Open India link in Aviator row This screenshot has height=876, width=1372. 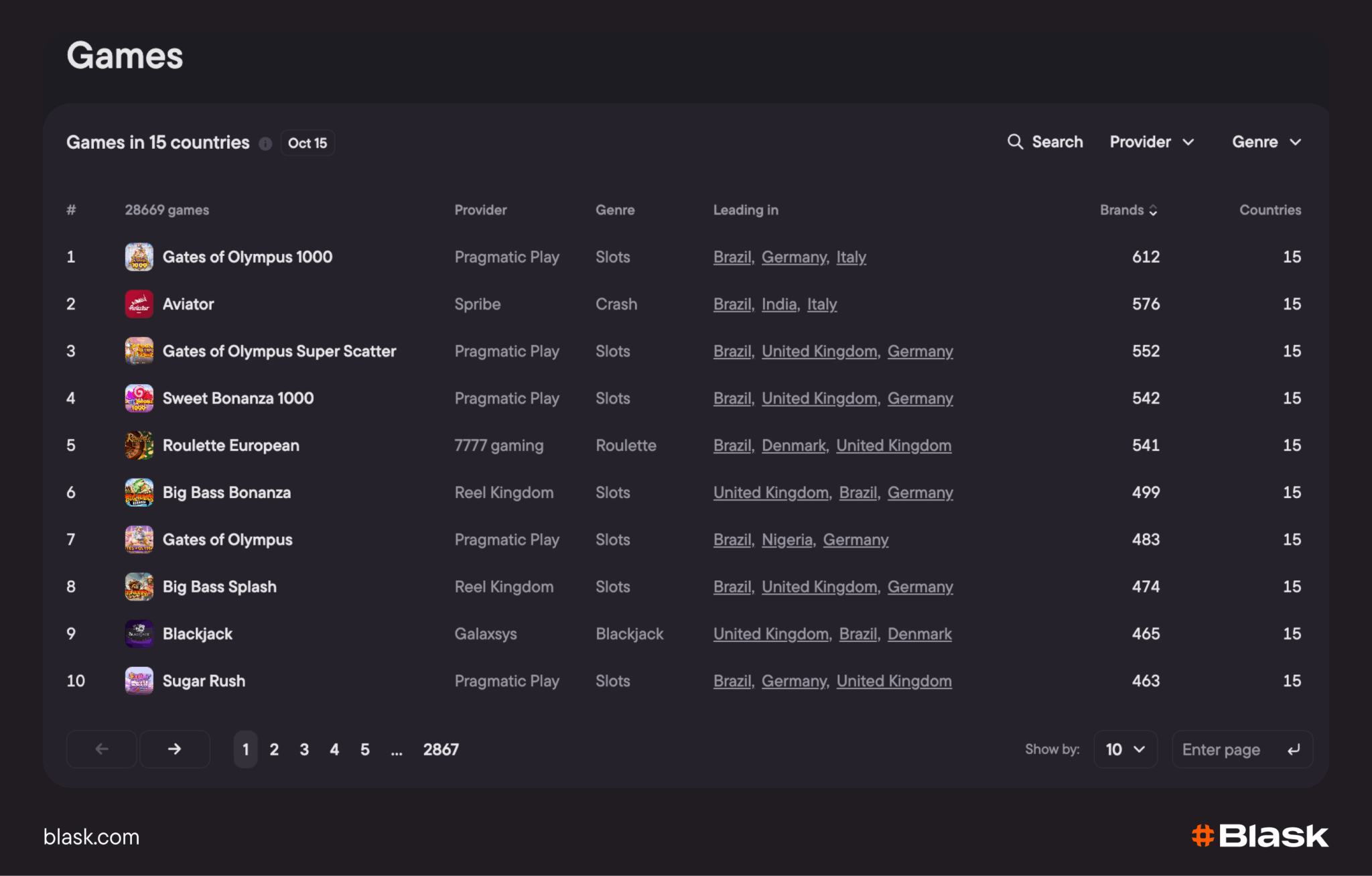(x=779, y=304)
